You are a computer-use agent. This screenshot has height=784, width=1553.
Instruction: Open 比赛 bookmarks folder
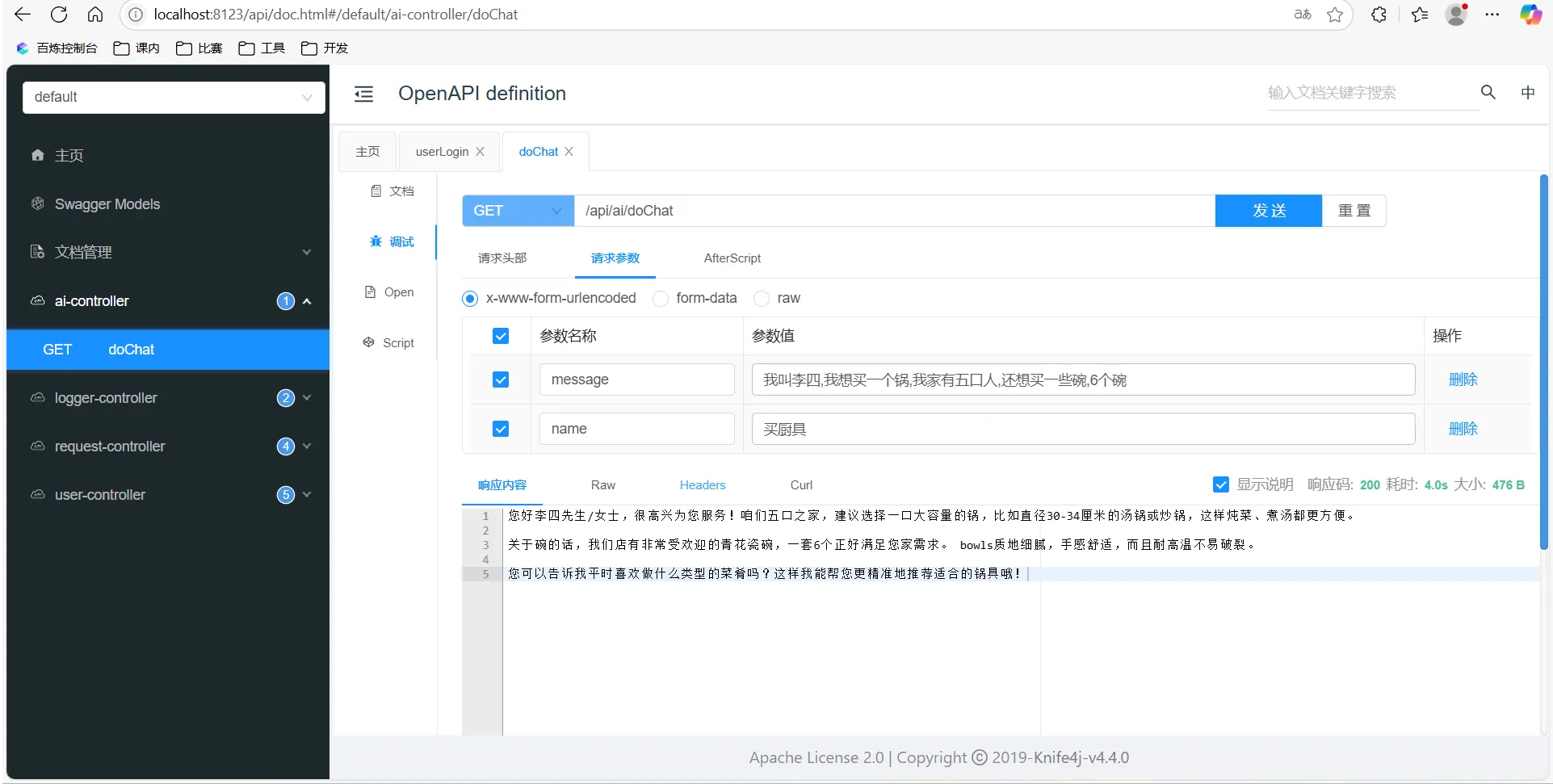199,48
